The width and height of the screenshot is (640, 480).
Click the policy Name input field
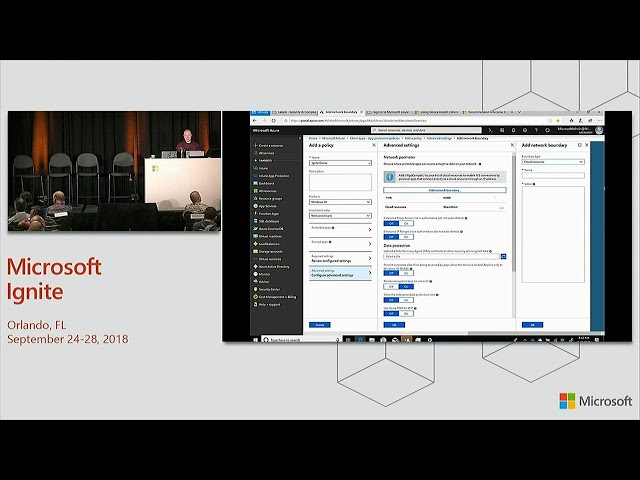(x=340, y=163)
